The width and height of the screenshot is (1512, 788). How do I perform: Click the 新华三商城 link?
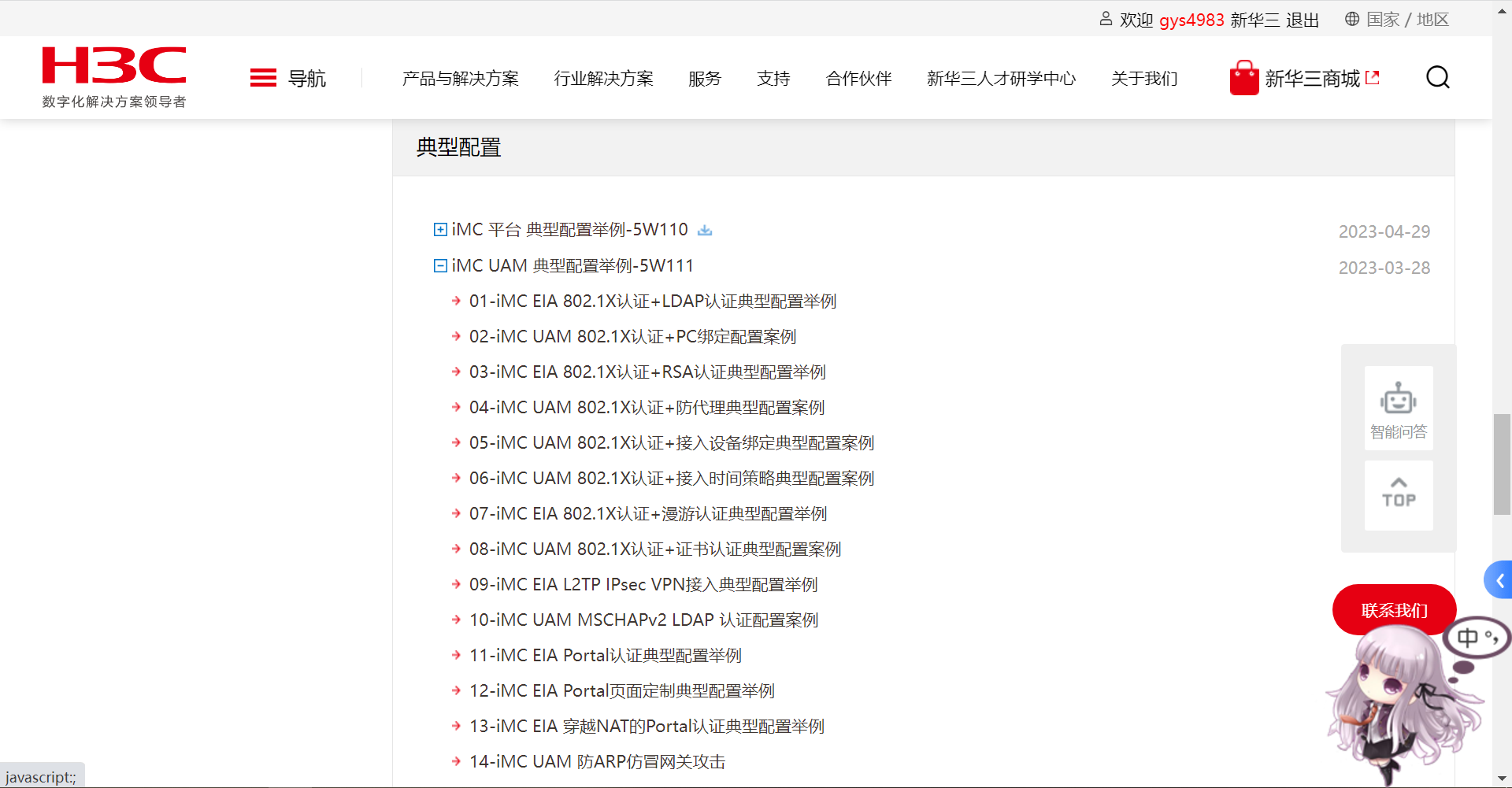(1313, 79)
